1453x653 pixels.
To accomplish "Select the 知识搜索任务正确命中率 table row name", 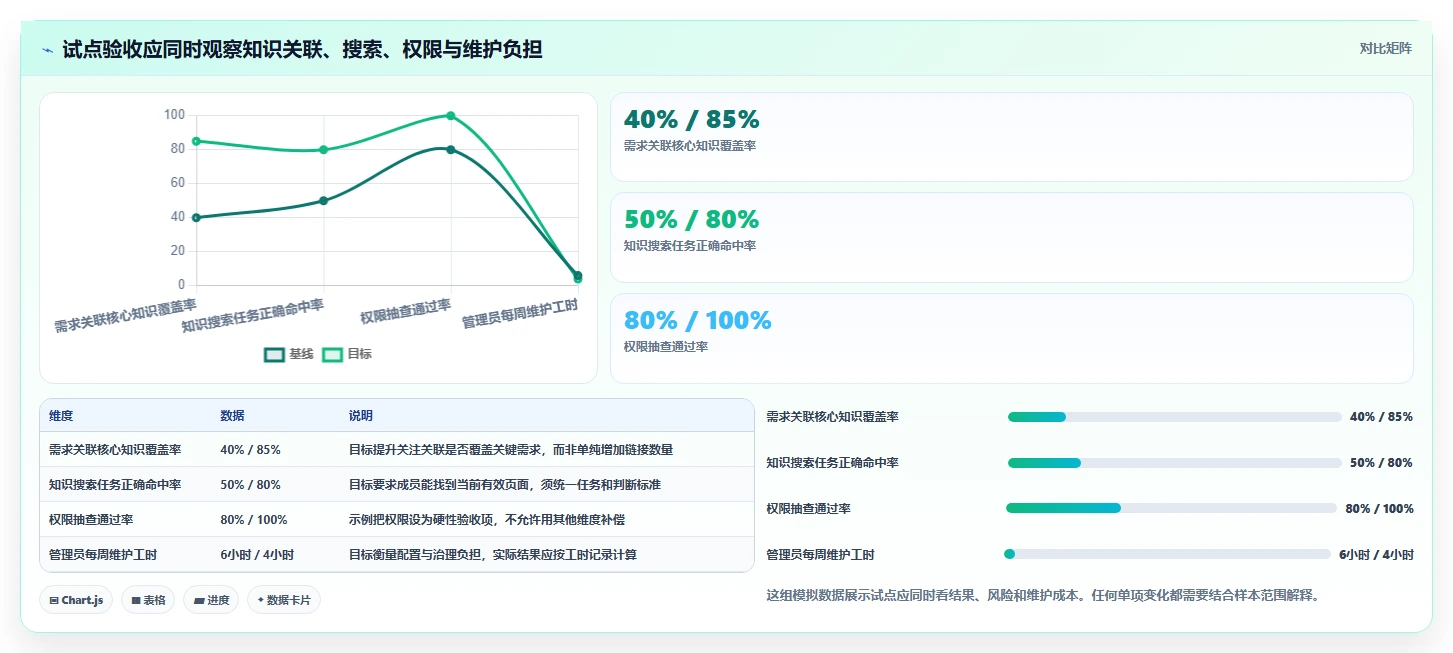I will [x=115, y=485].
